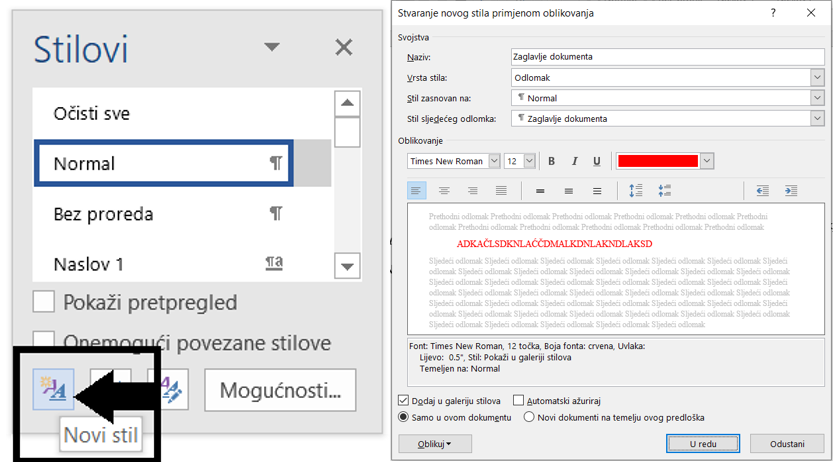The height and width of the screenshot is (462, 834).
Task: Expand the Times New Roman font dropdown
Action: coord(493,161)
